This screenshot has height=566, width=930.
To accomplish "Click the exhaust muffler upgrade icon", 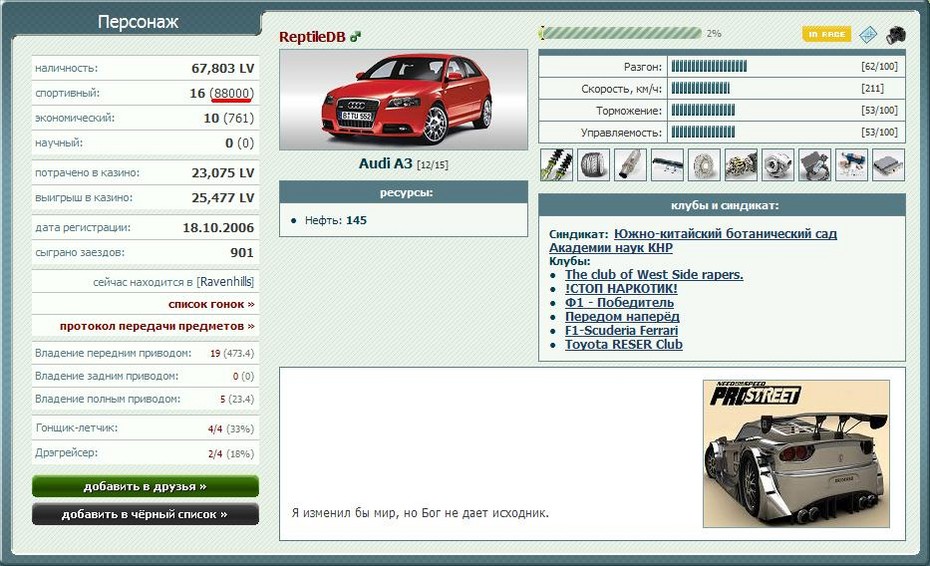I will [630, 164].
